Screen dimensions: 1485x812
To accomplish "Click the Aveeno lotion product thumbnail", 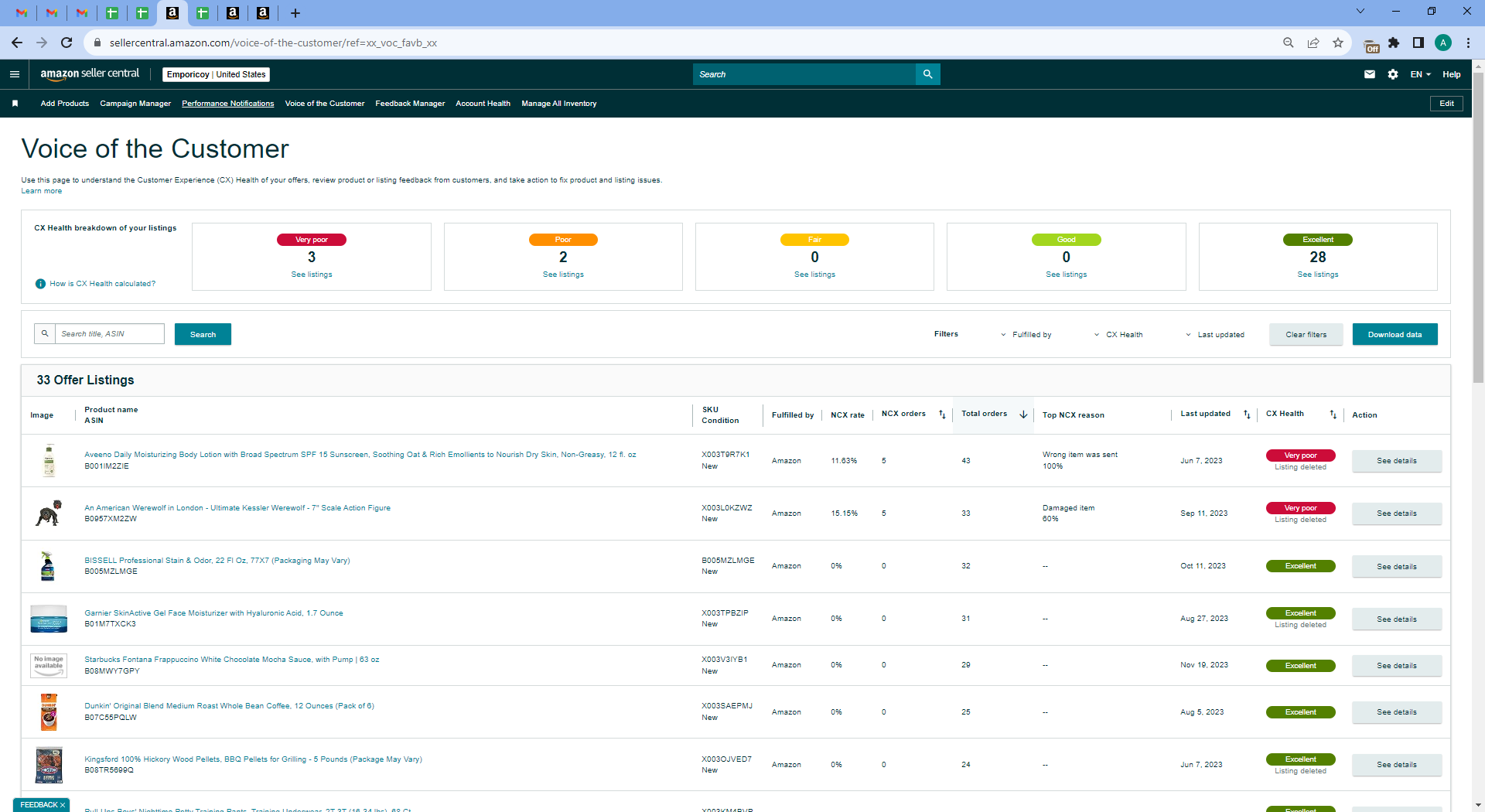I will [x=49, y=461].
